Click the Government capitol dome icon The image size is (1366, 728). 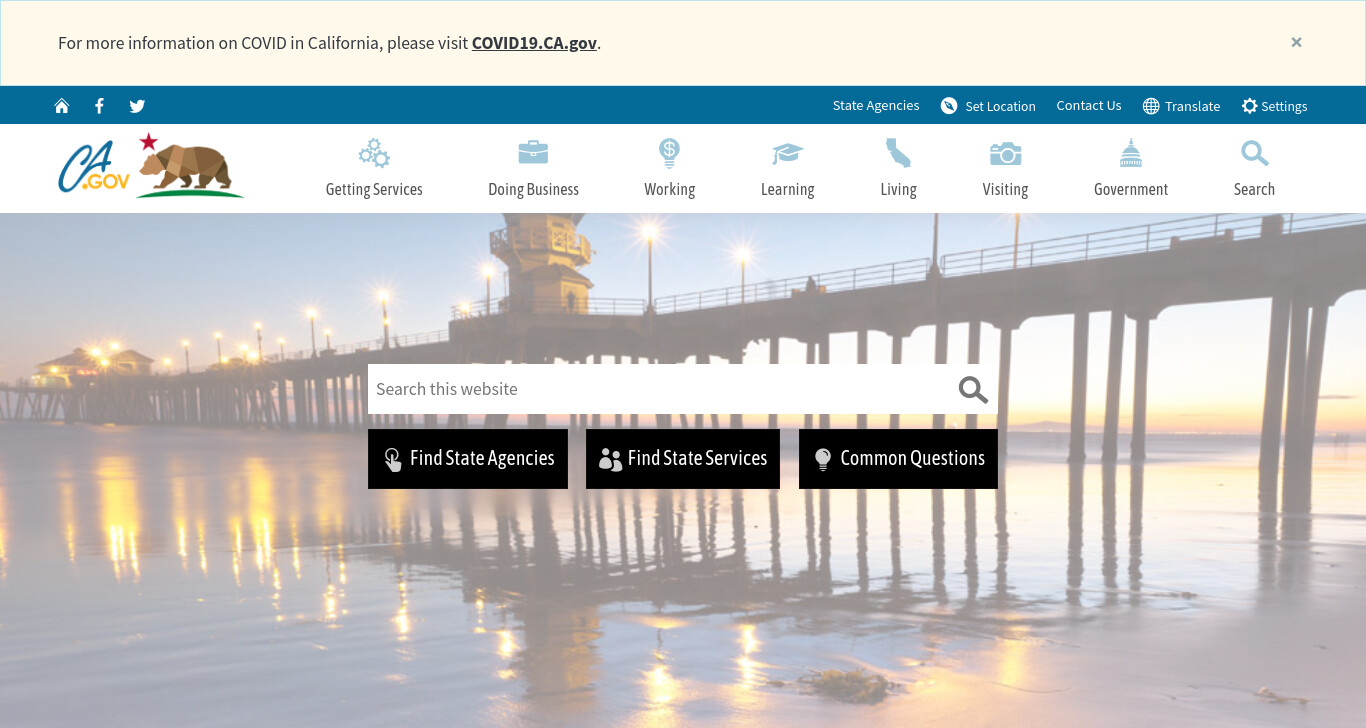(1131, 153)
